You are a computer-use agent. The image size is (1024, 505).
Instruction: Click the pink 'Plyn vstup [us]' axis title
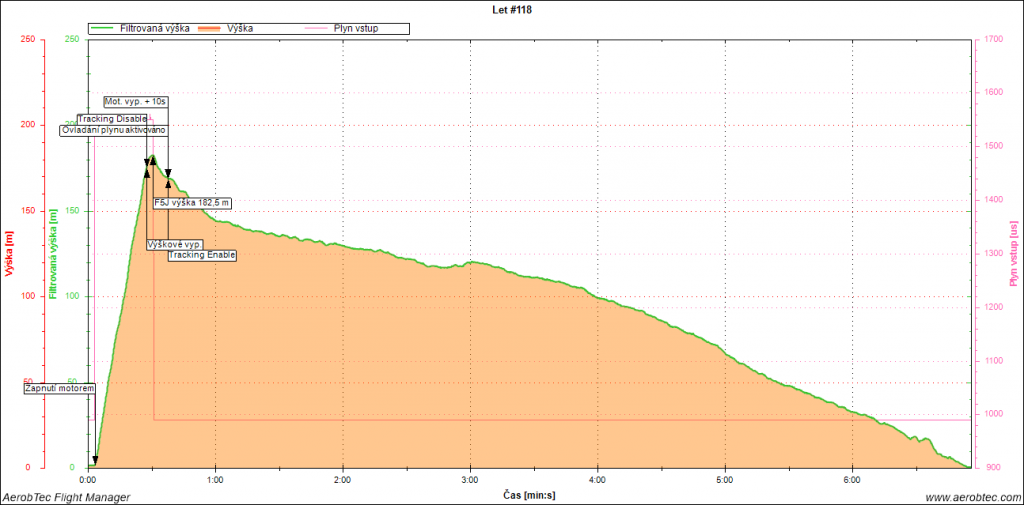tap(1012, 254)
